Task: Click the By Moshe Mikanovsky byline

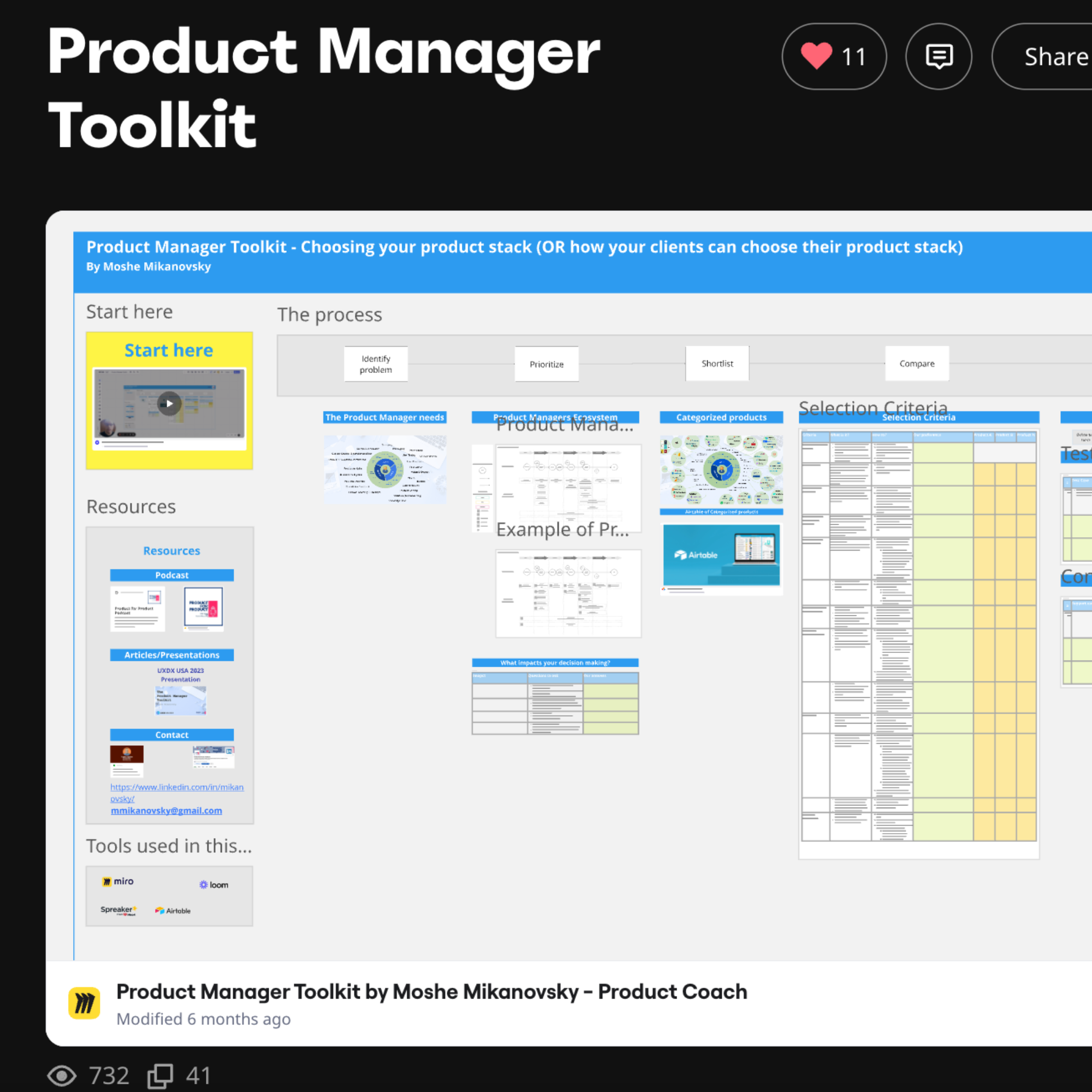Action: pos(149,266)
